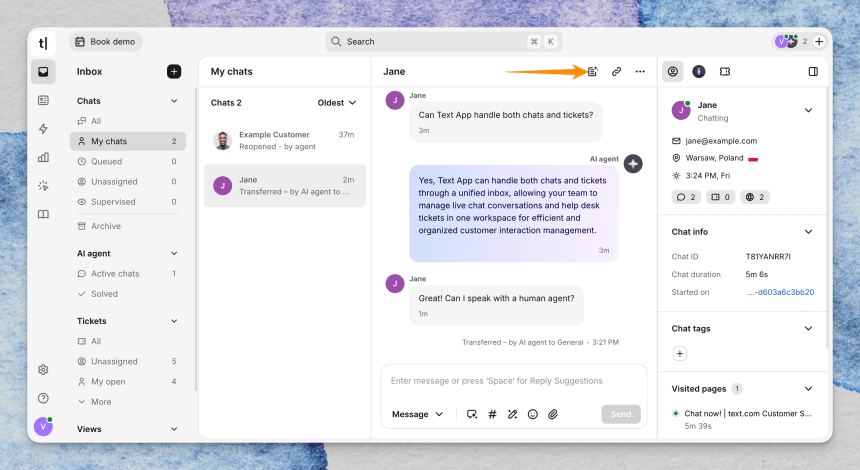Add a chat tag with plus button
The height and width of the screenshot is (470, 860).
tap(680, 354)
